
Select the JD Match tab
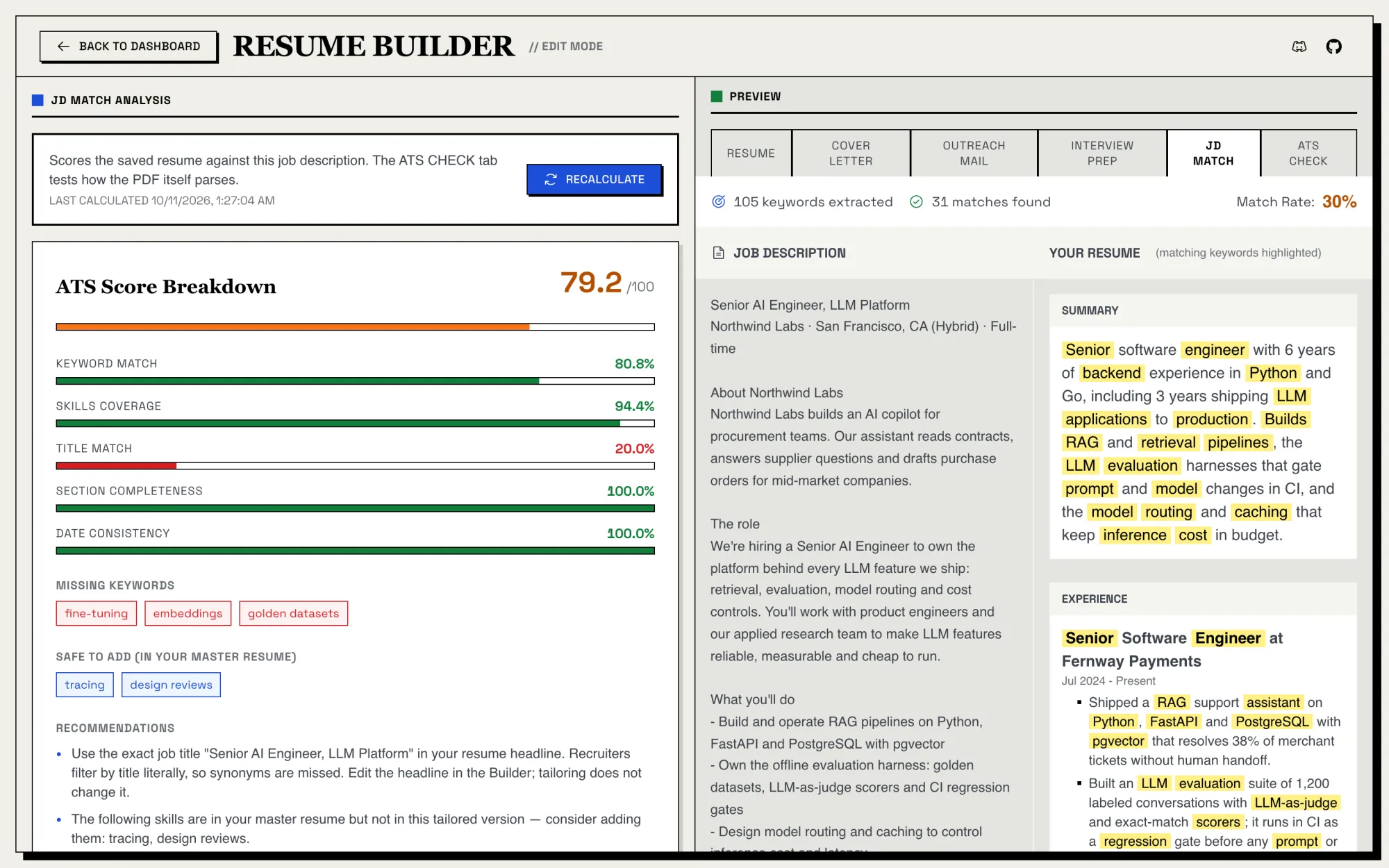tap(1213, 153)
